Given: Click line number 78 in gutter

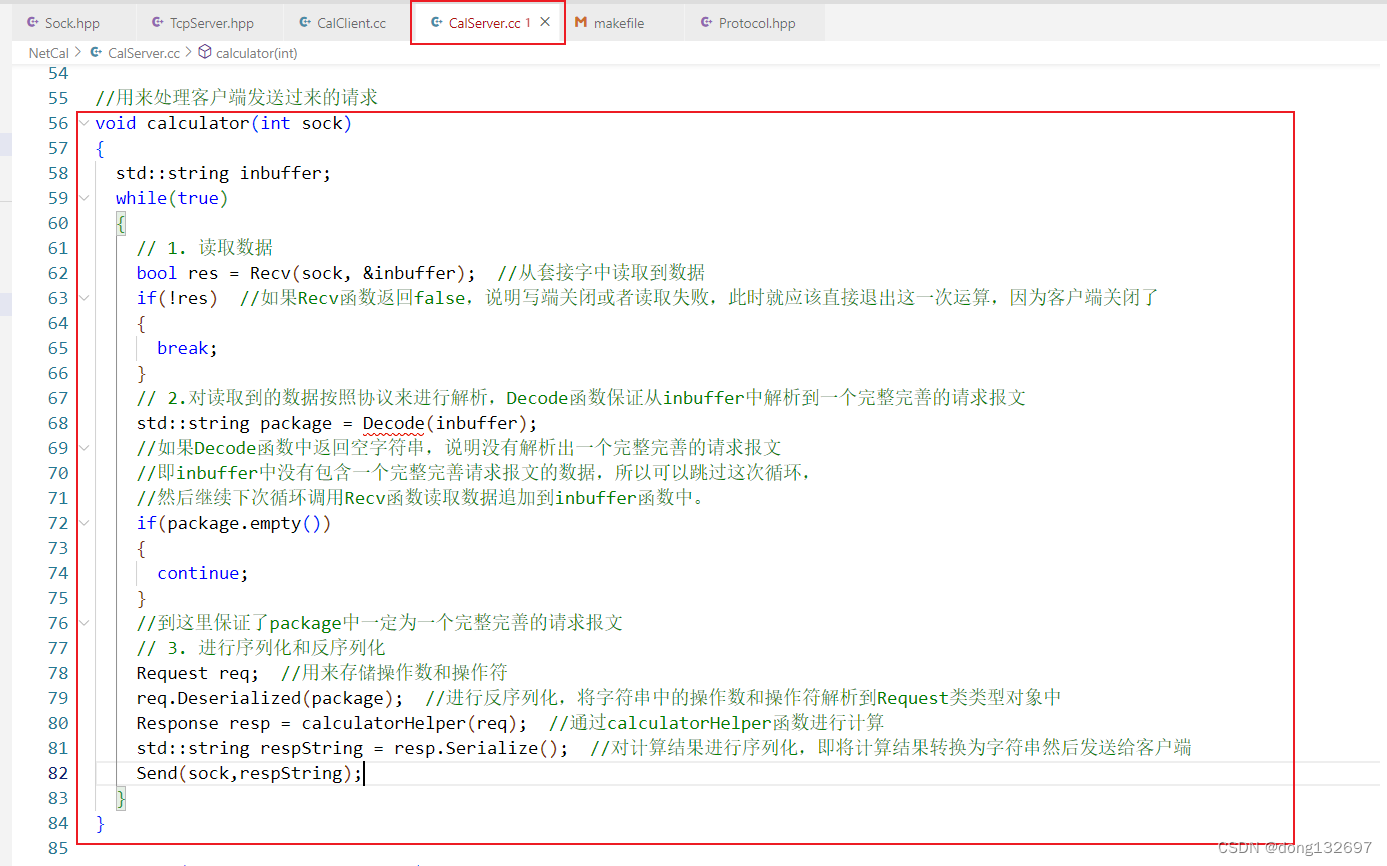Looking at the screenshot, I should (58, 673).
